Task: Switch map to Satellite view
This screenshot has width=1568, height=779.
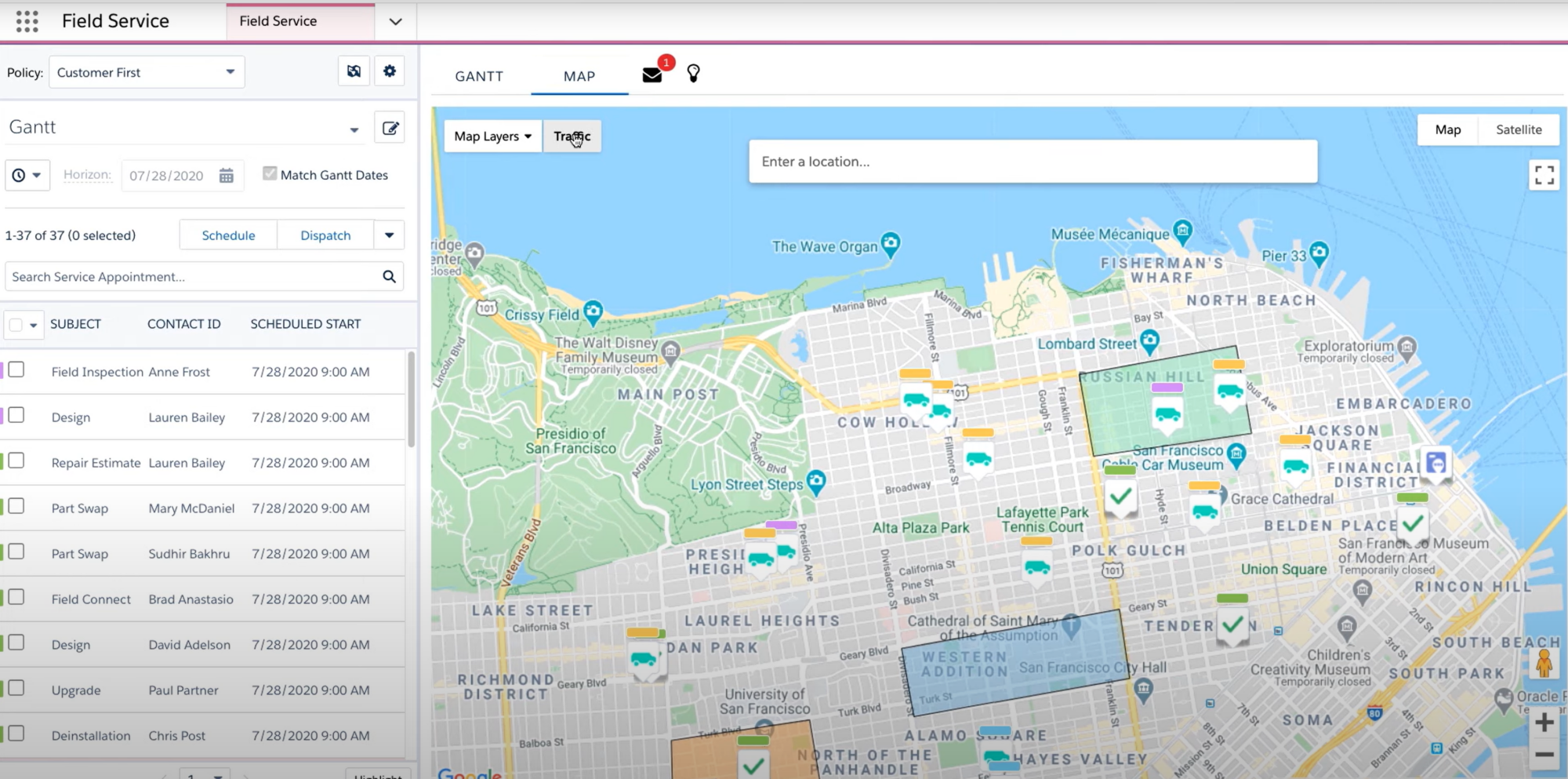Action: [1519, 129]
